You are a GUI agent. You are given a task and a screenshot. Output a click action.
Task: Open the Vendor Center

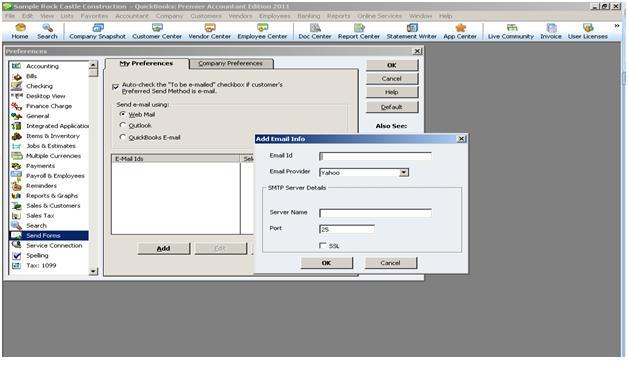209,31
